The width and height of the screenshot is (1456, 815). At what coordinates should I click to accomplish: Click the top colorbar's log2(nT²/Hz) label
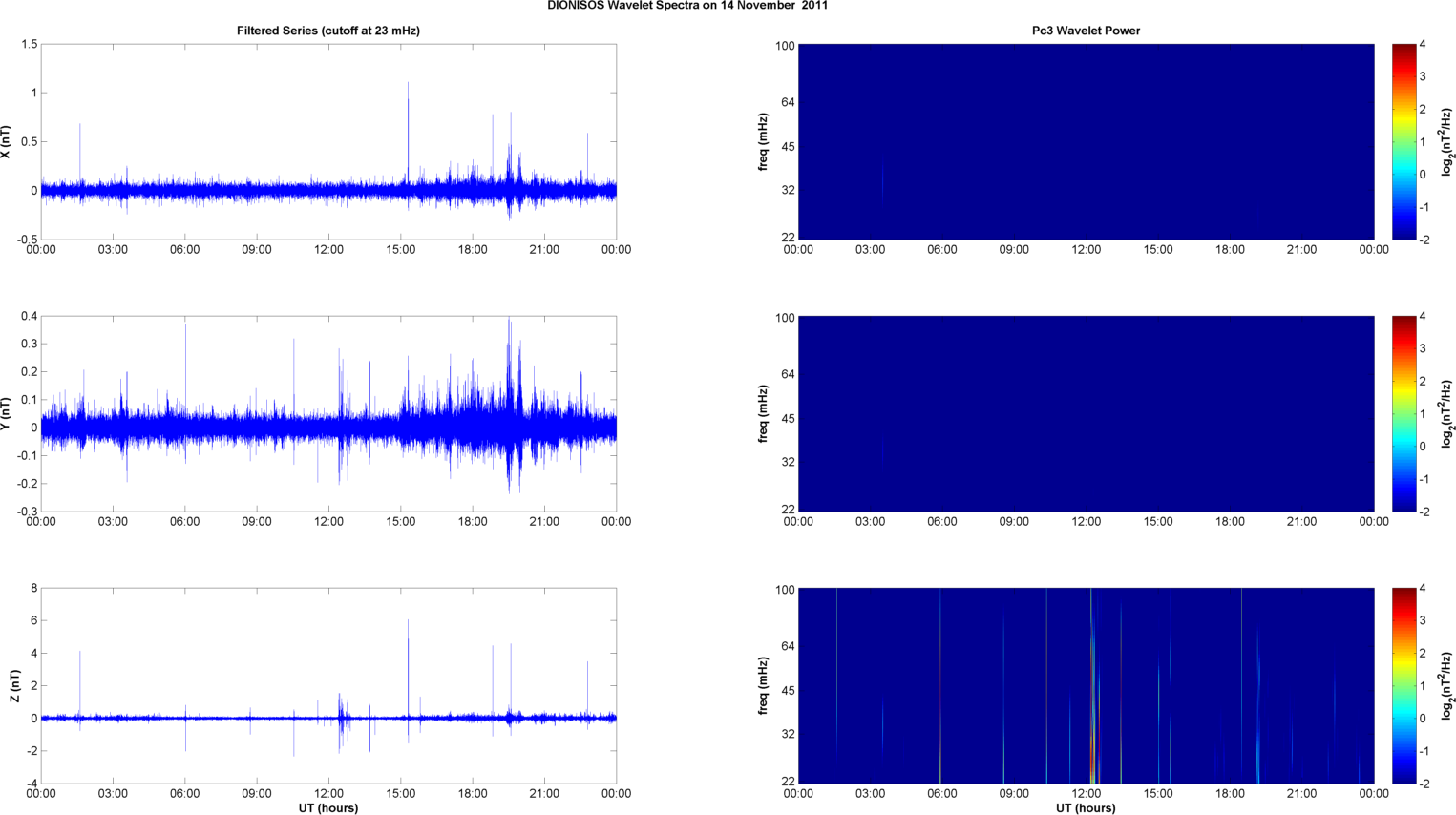pos(1447,141)
